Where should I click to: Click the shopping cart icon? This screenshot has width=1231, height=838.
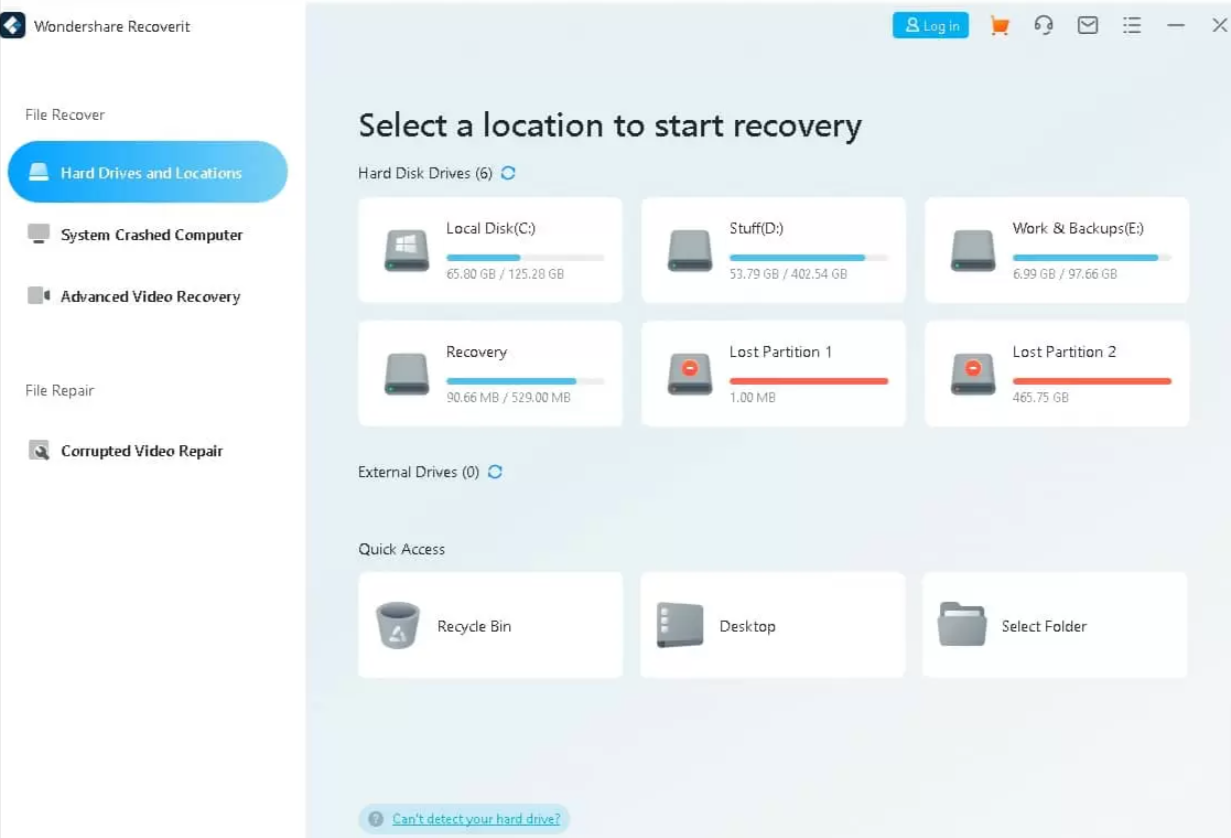coord(999,26)
